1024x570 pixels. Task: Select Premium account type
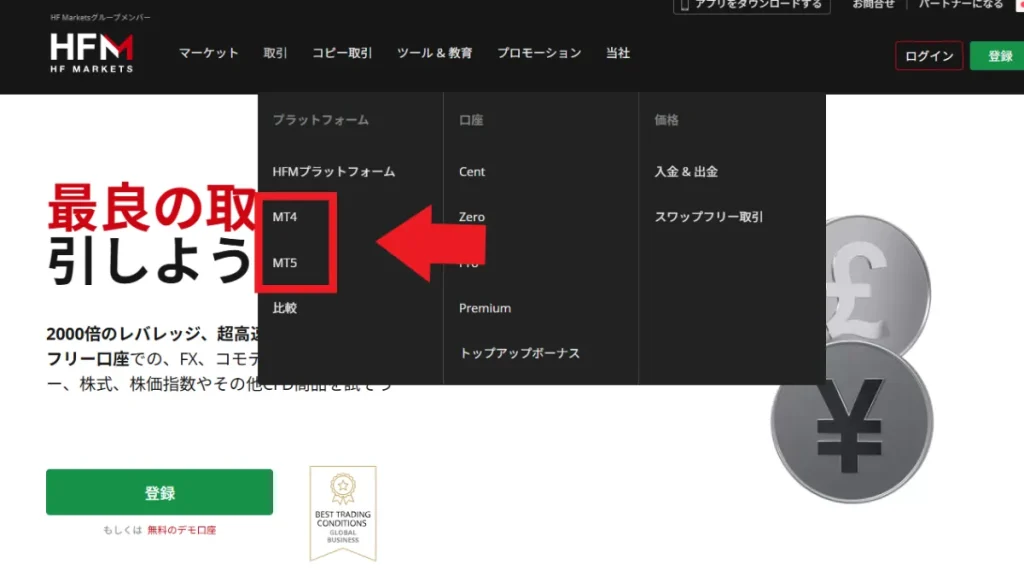(485, 308)
